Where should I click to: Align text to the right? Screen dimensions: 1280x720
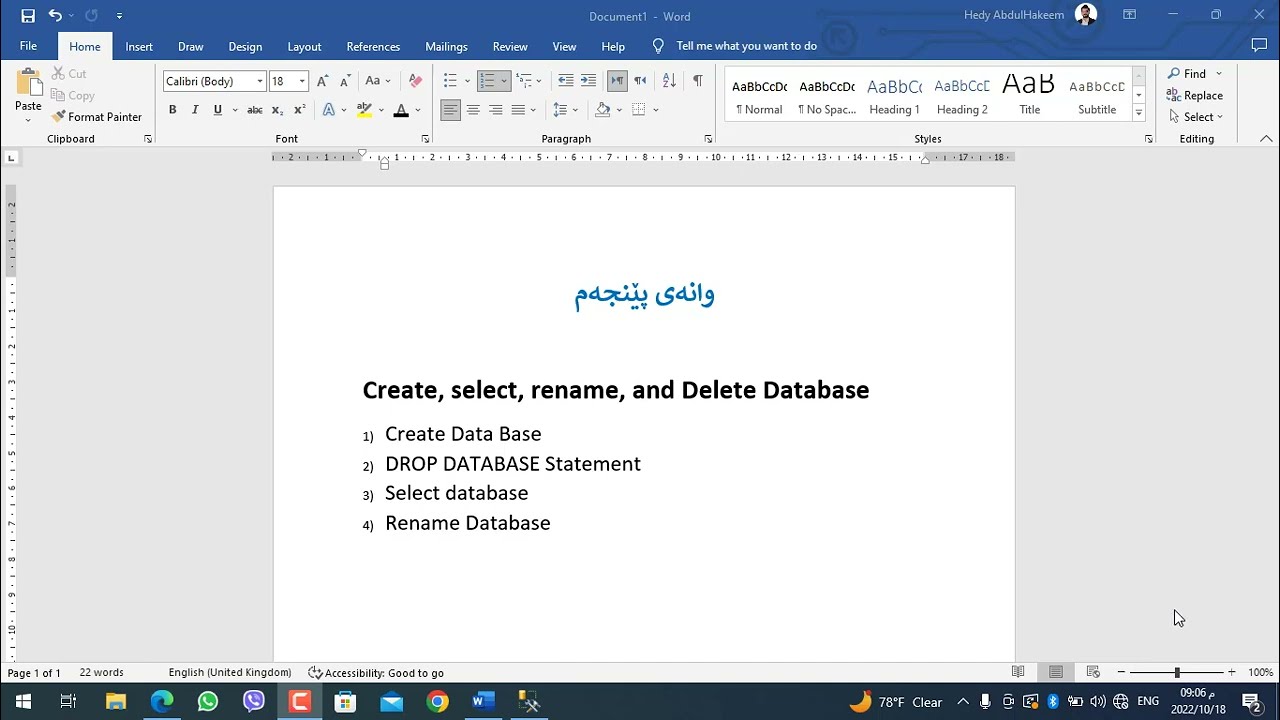[495, 110]
